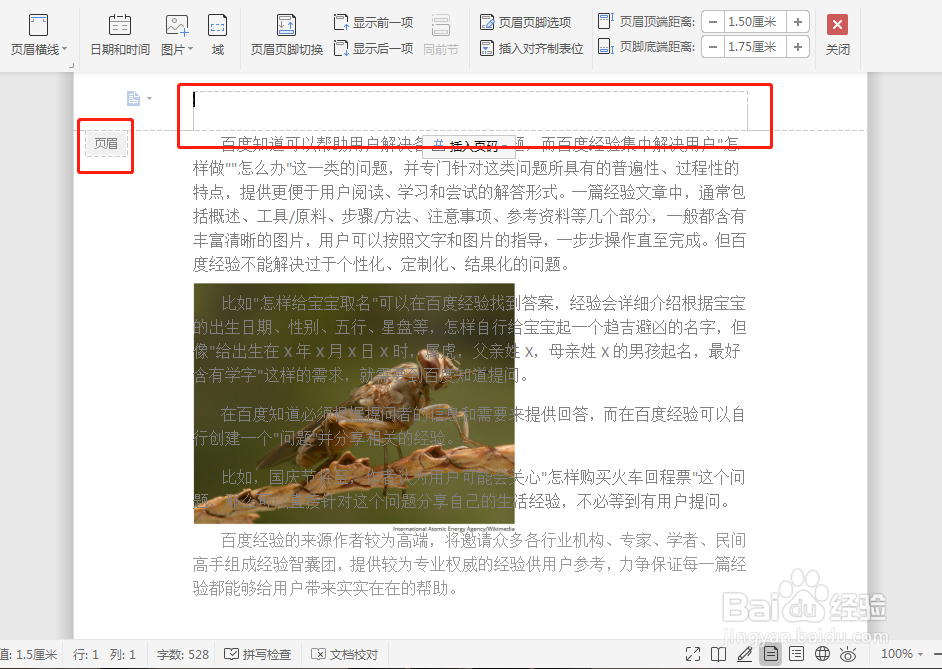Screen dimensions: 942x669
Task: Decrease 页脚底端距离 with the minus button
Action: tap(713, 46)
